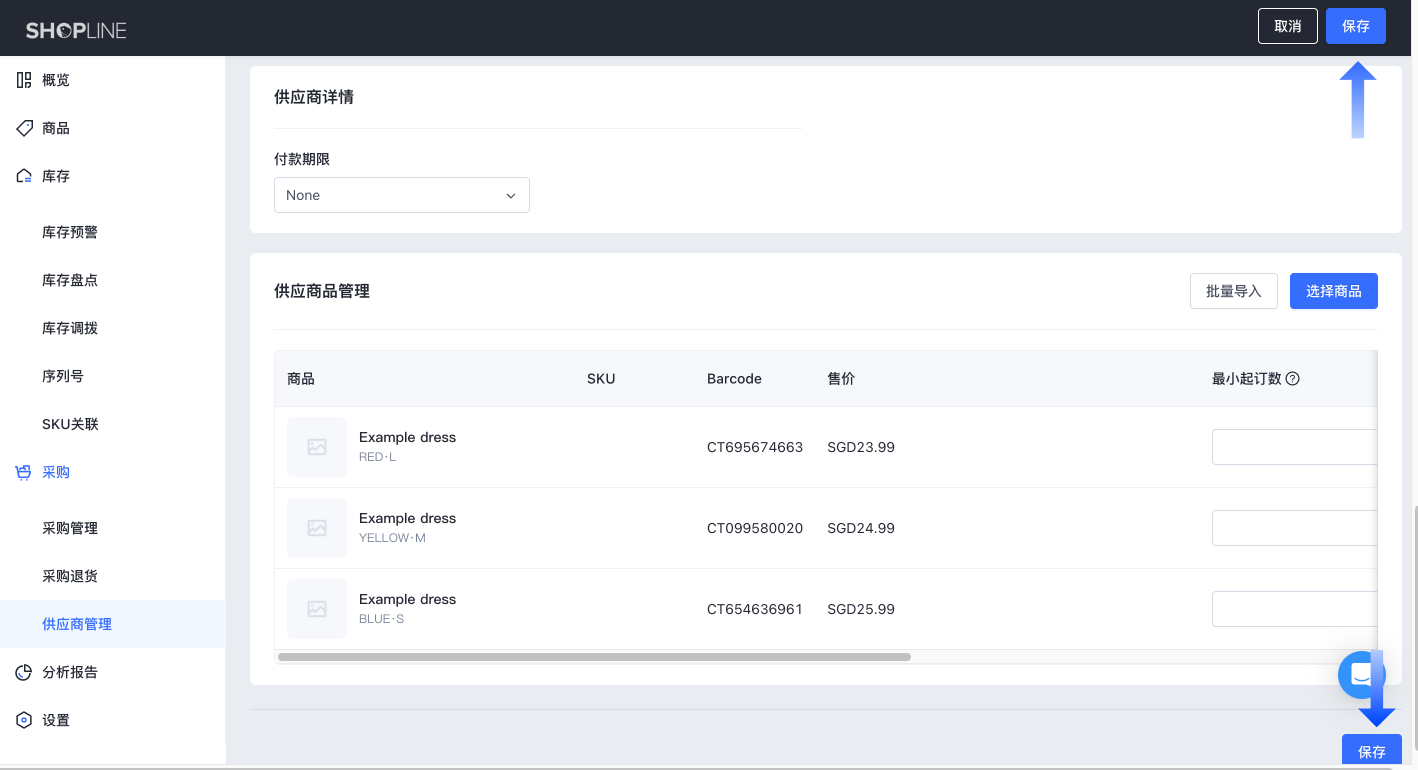
Task: Click price SGD24.99
Action: (861, 528)
